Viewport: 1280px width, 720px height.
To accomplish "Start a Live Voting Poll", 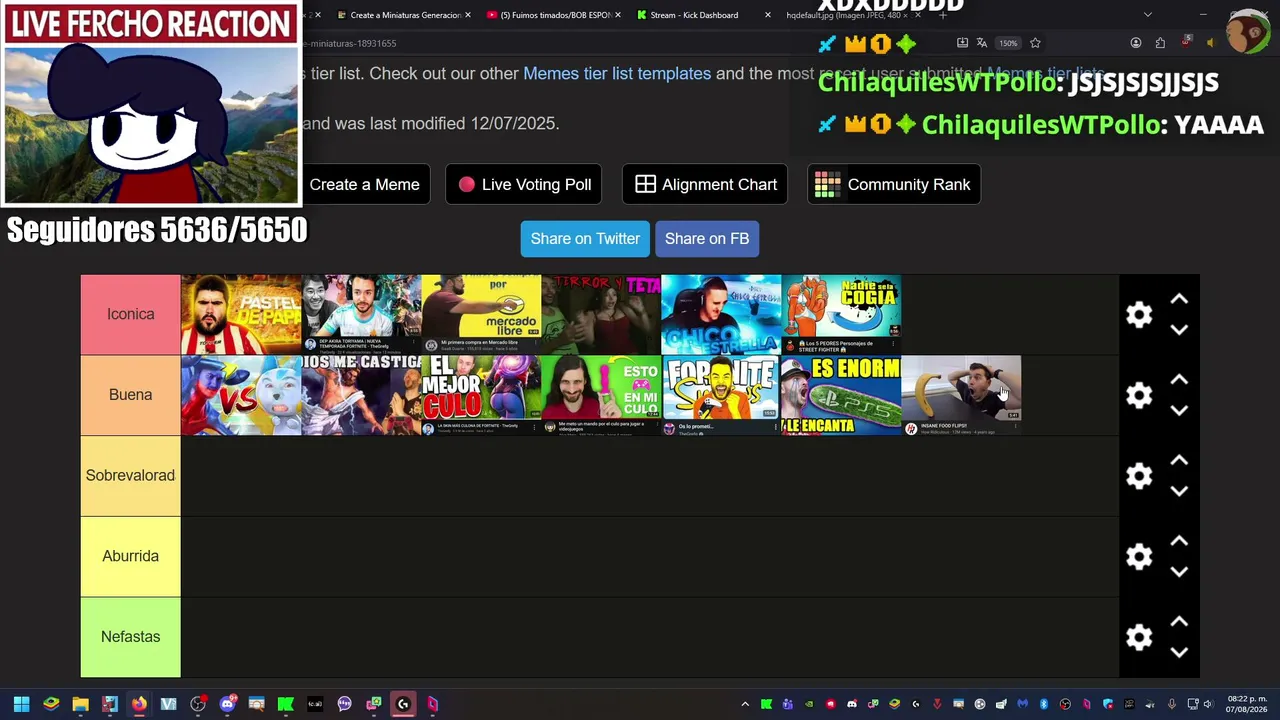I will (x=524, y=184).
